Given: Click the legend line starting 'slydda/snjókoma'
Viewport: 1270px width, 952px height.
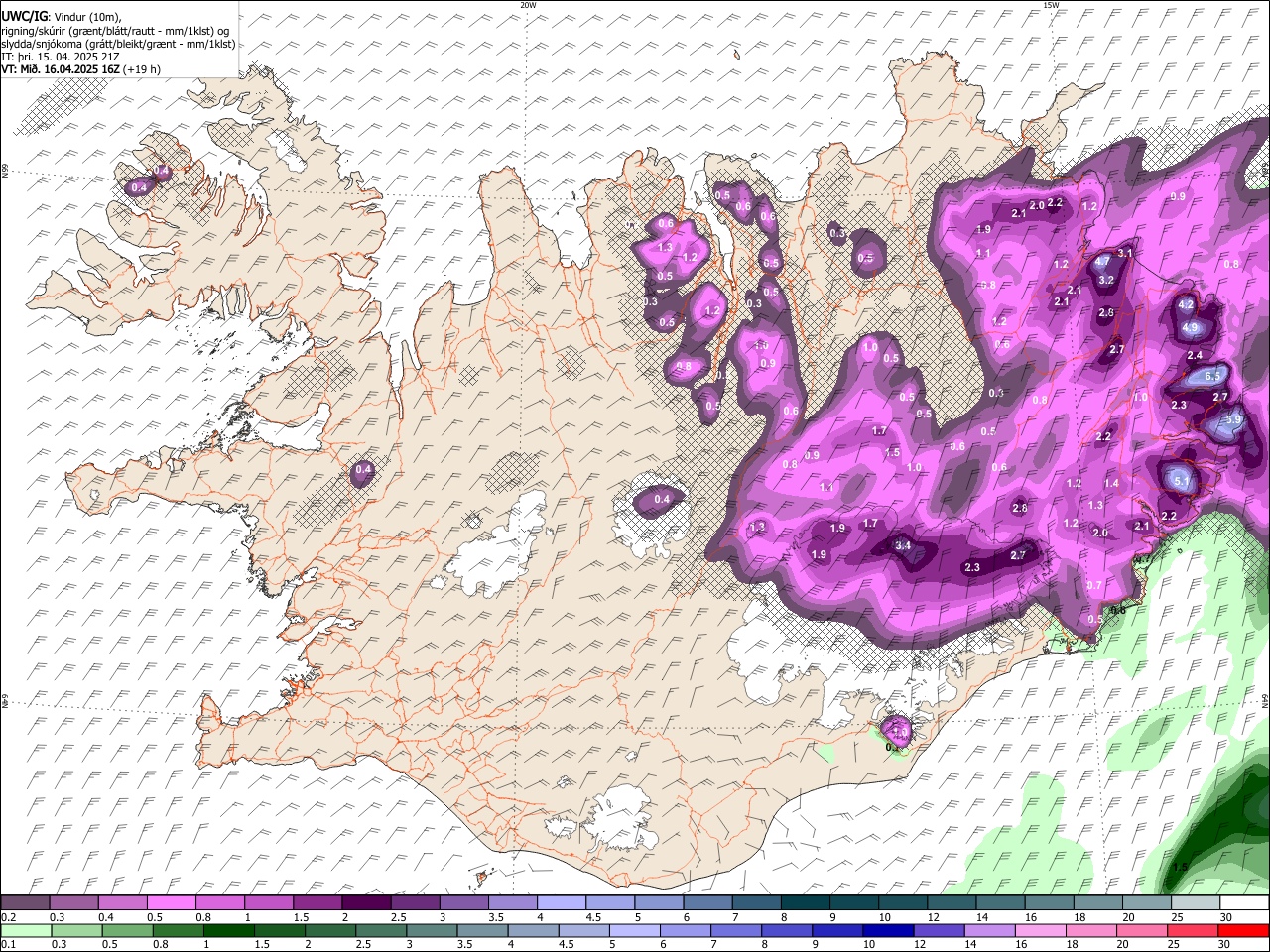Looking at the screenshot, I should pyautogui.click(x=118, y=44).
